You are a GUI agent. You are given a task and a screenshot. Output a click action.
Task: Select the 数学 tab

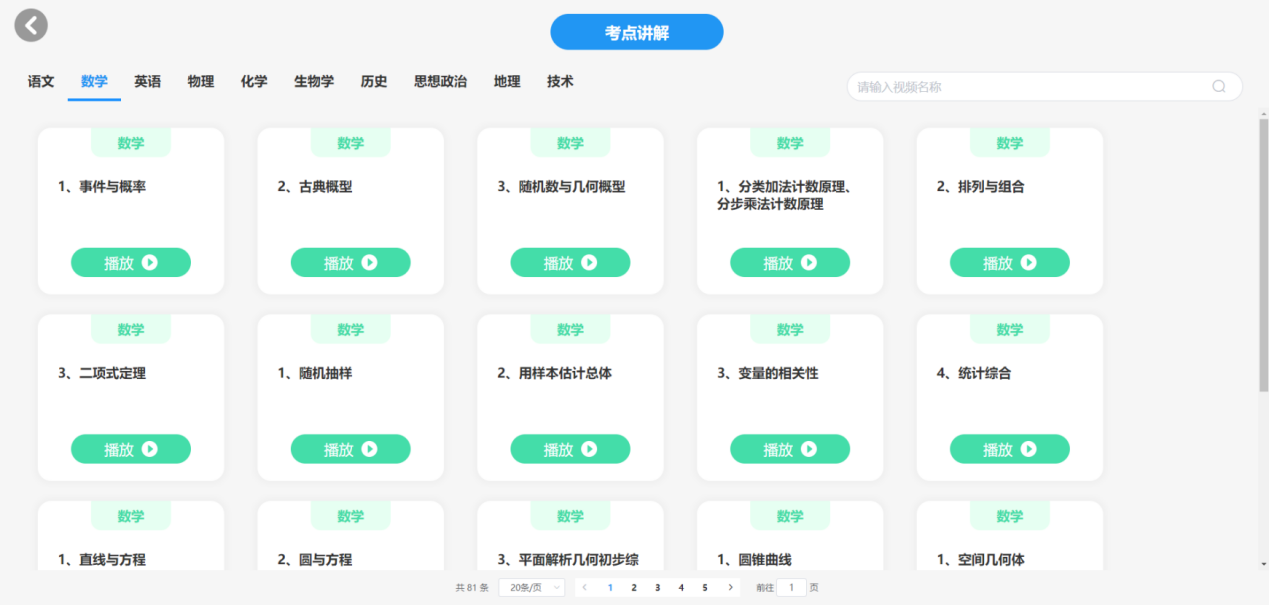[x=95, y=82]
